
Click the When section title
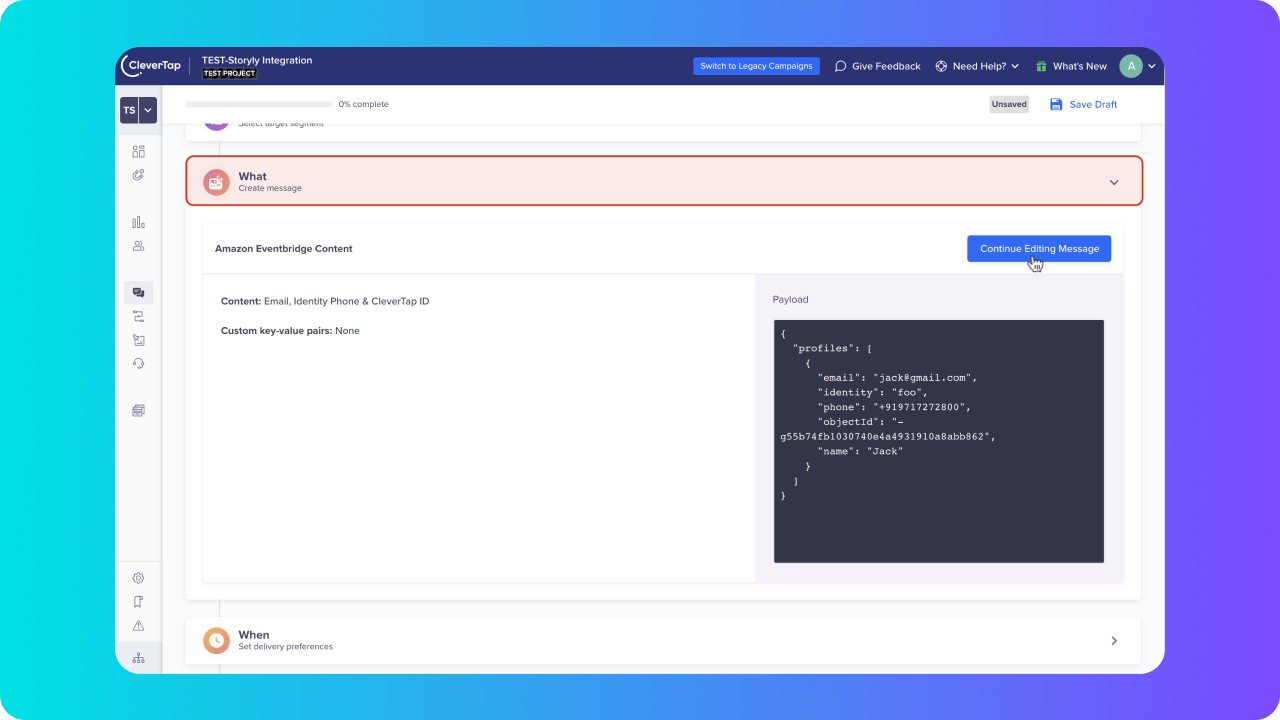pos(254,635)
